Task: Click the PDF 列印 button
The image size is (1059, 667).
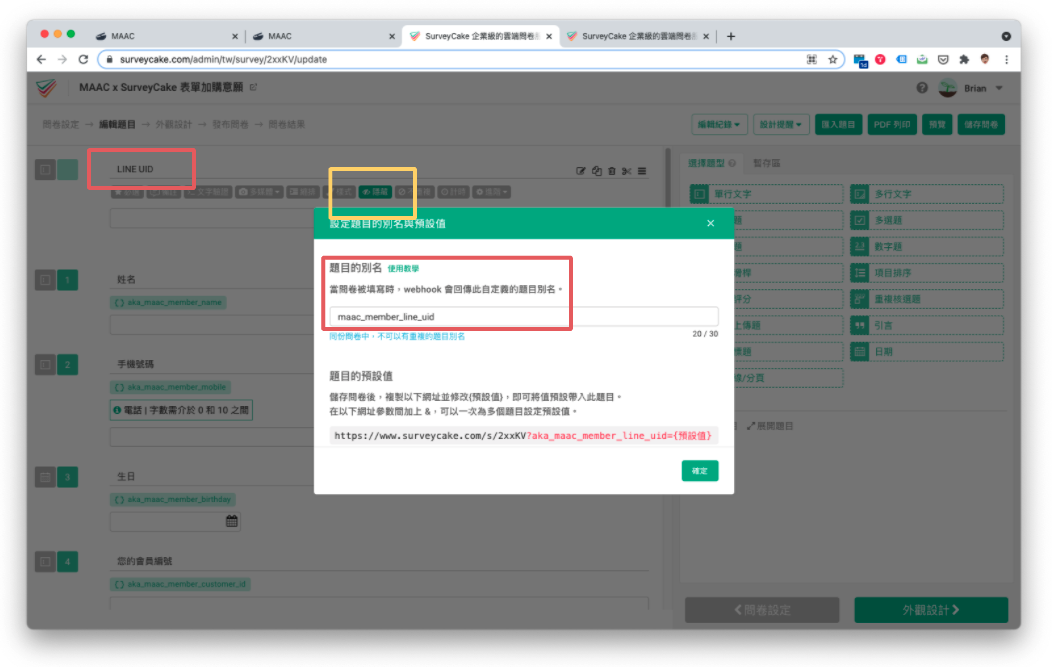Action: tap(892, 125)
